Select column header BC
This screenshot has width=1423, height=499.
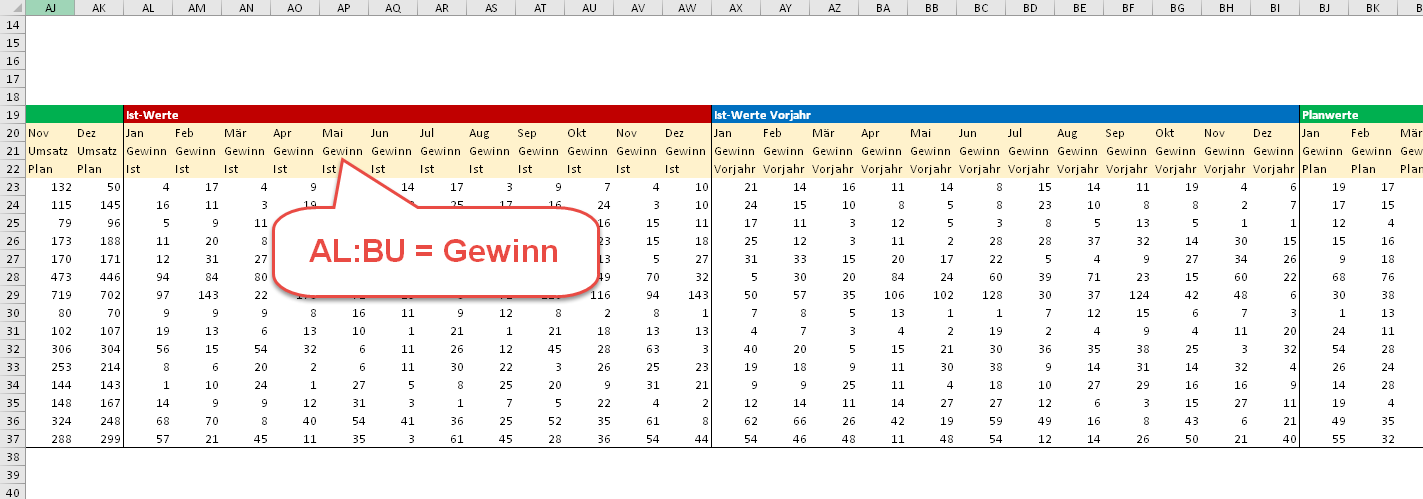tap(980, 8)
